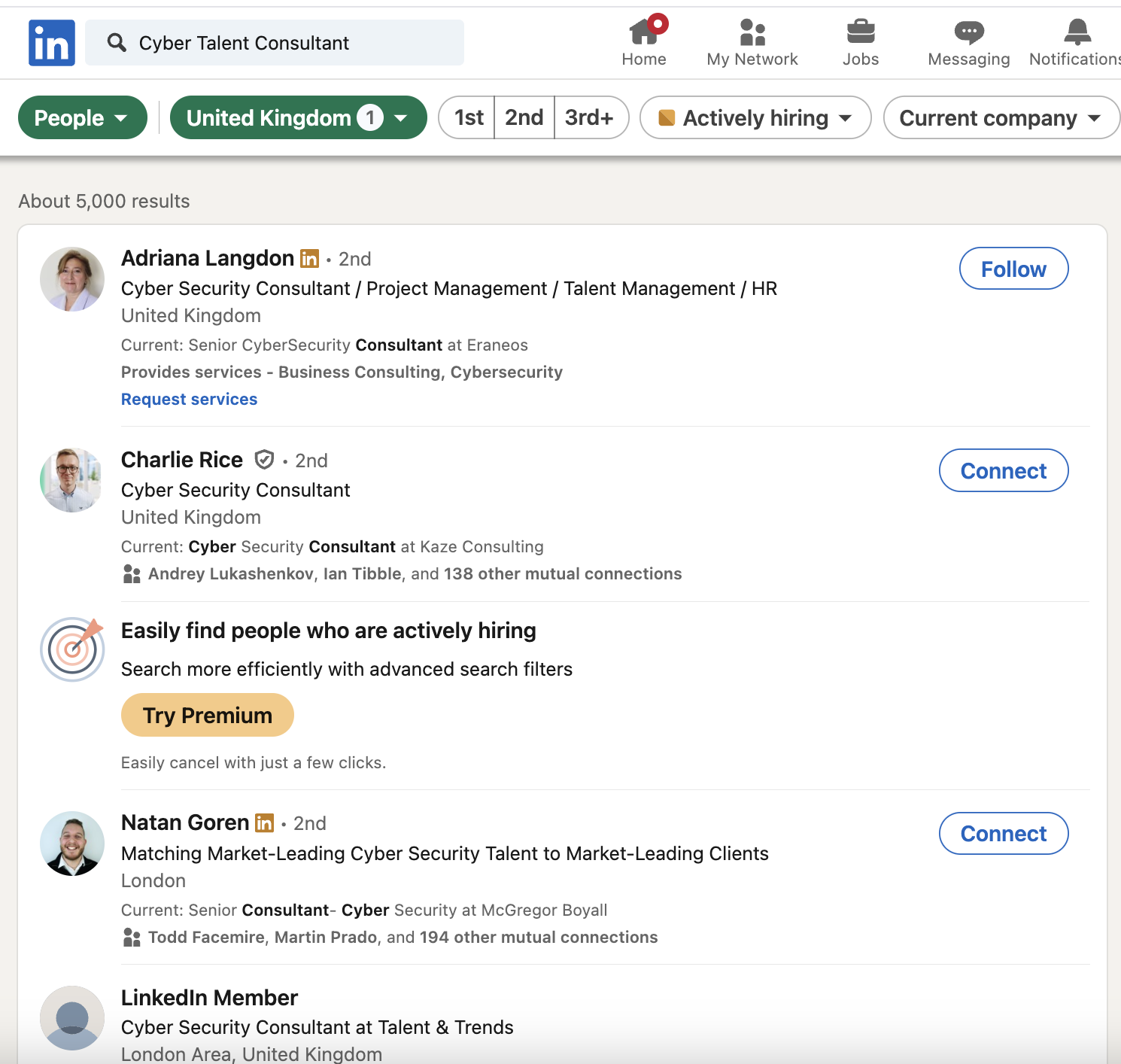This screenshot has width=1121, height=1064.
Task: Expand the Current company filter dropdown
Action: tap(1001, 117)
